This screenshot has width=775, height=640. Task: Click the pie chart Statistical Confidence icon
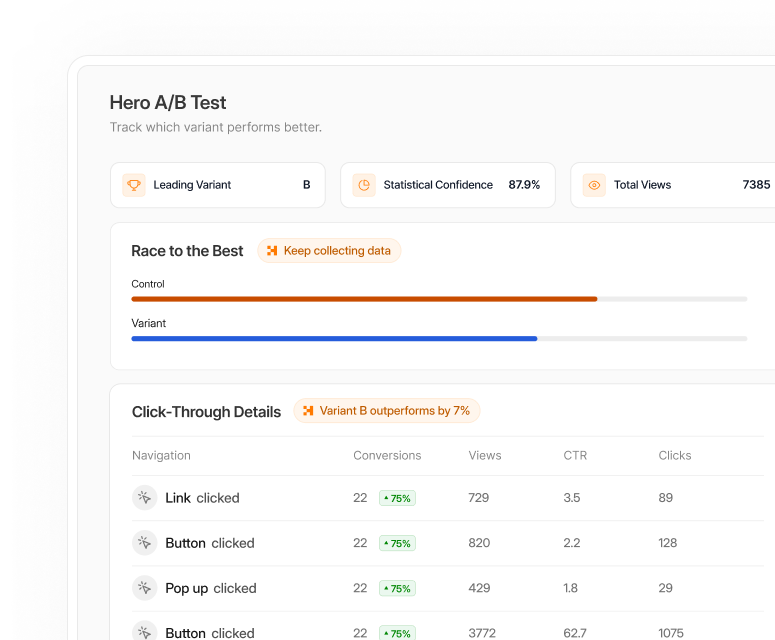(364, 185)
